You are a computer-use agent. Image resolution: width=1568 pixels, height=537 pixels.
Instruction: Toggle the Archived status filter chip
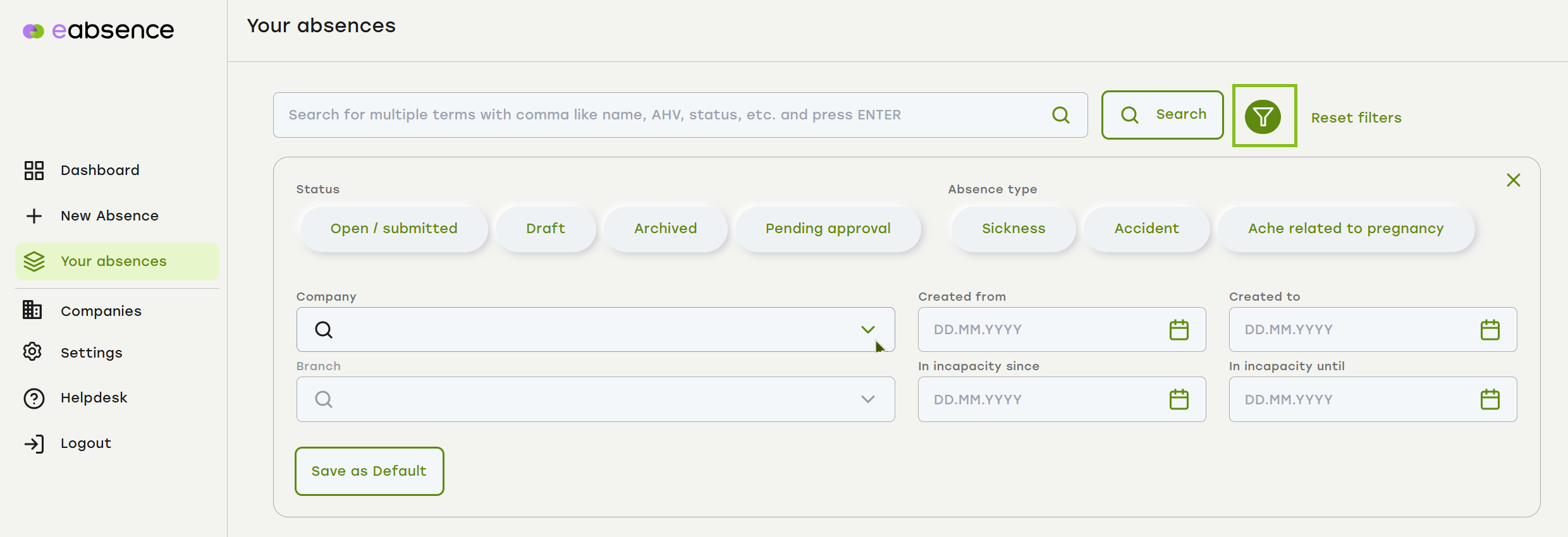[x=666, y=229]
